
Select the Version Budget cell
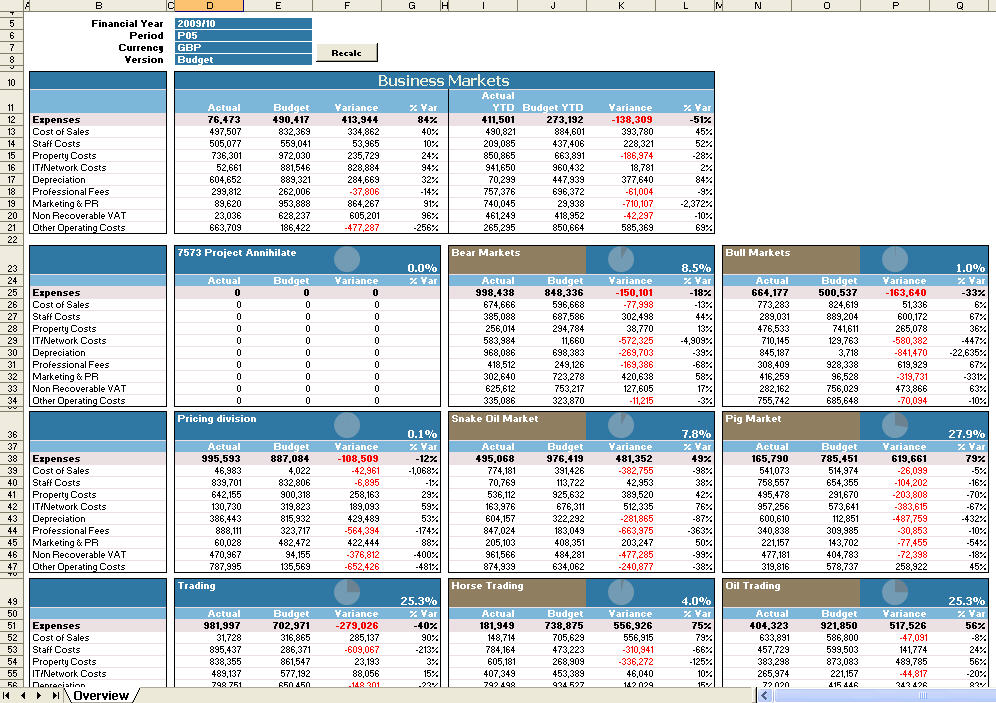(243, 60)
